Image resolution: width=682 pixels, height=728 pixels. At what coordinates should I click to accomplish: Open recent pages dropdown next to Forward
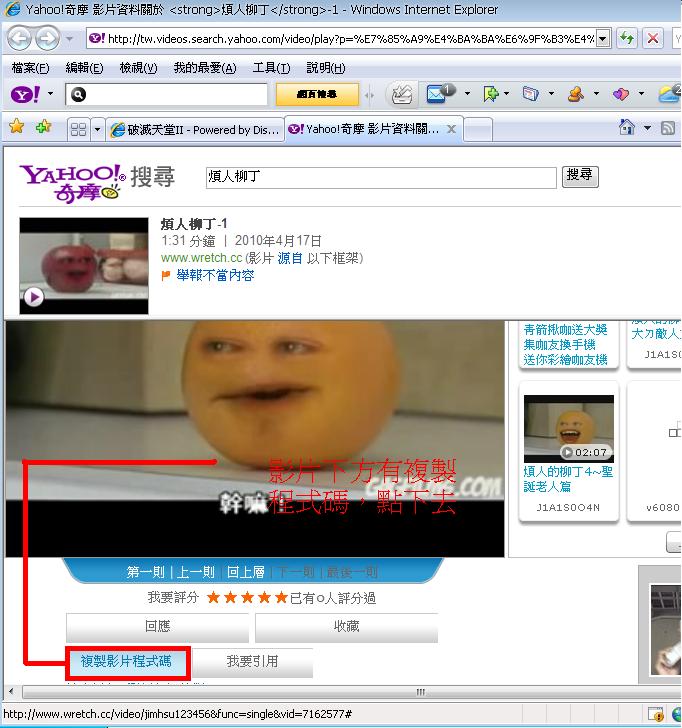(x=70, y=39)
